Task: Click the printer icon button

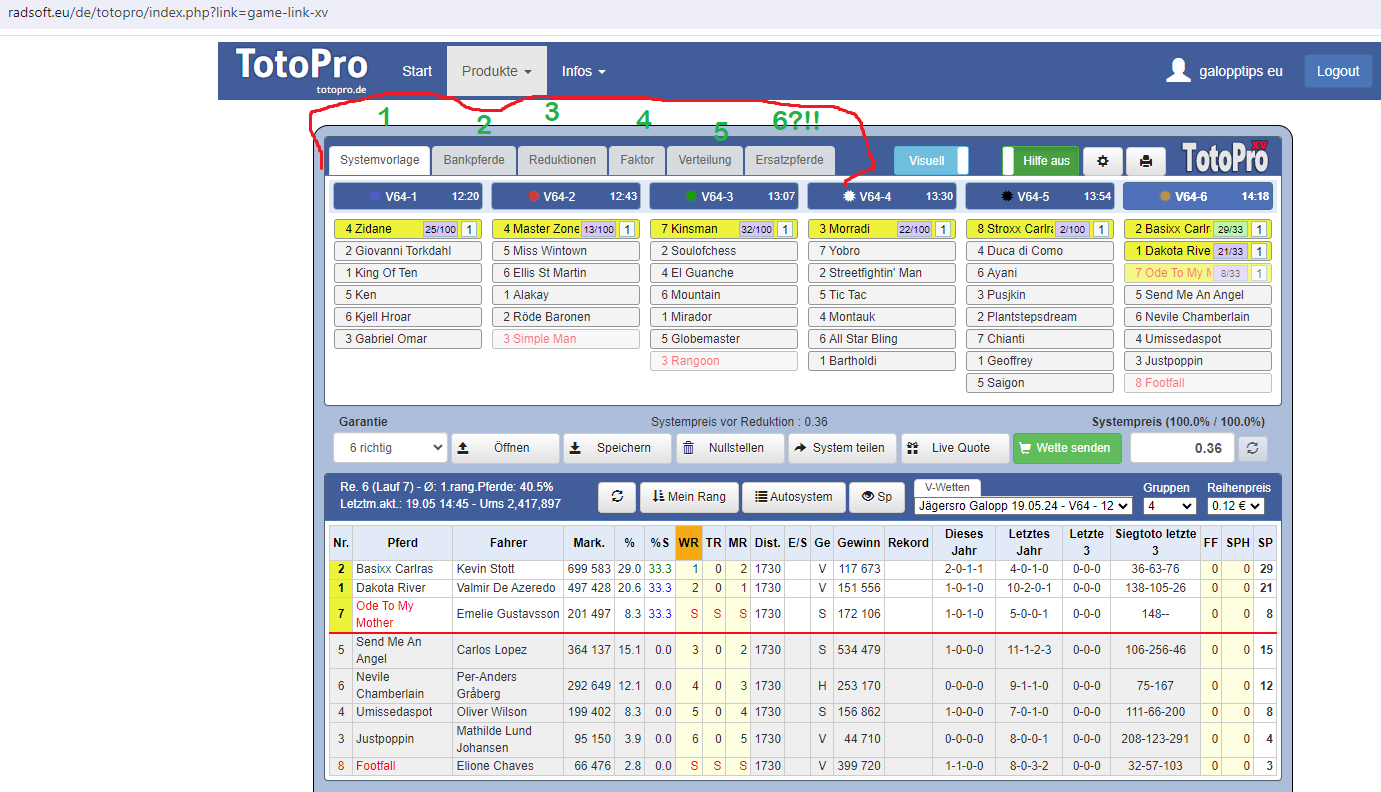Action: click(1146, 161)
